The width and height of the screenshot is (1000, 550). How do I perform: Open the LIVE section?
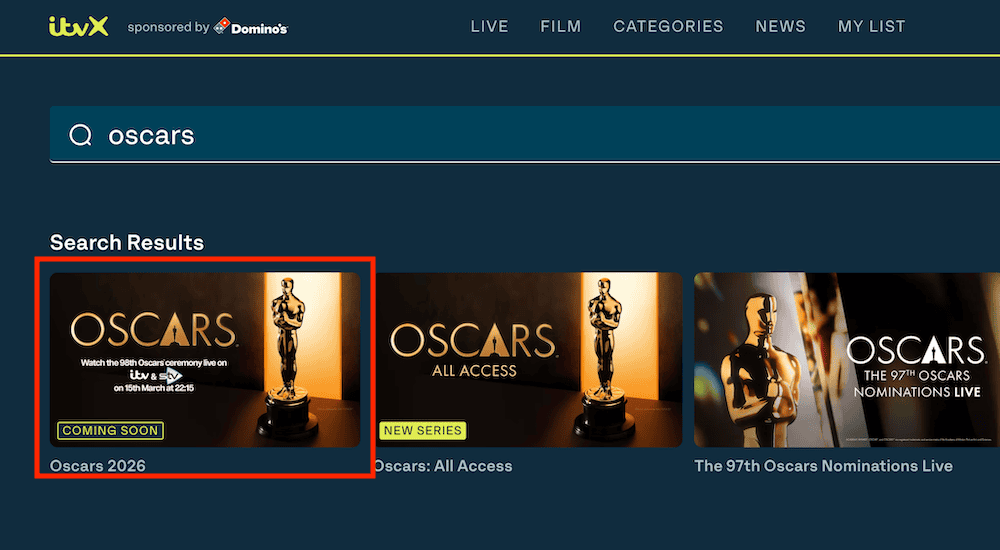489,27
